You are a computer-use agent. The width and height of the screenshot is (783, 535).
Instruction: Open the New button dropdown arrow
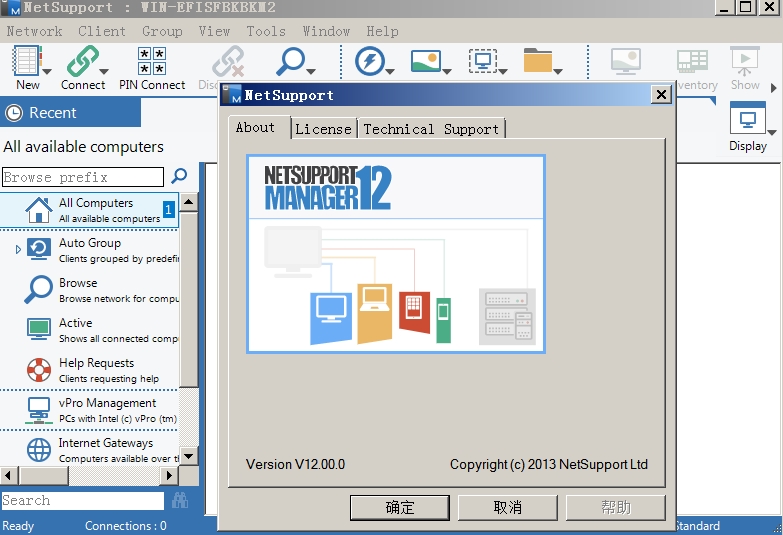pyautogui.click(x=47, y=71)
